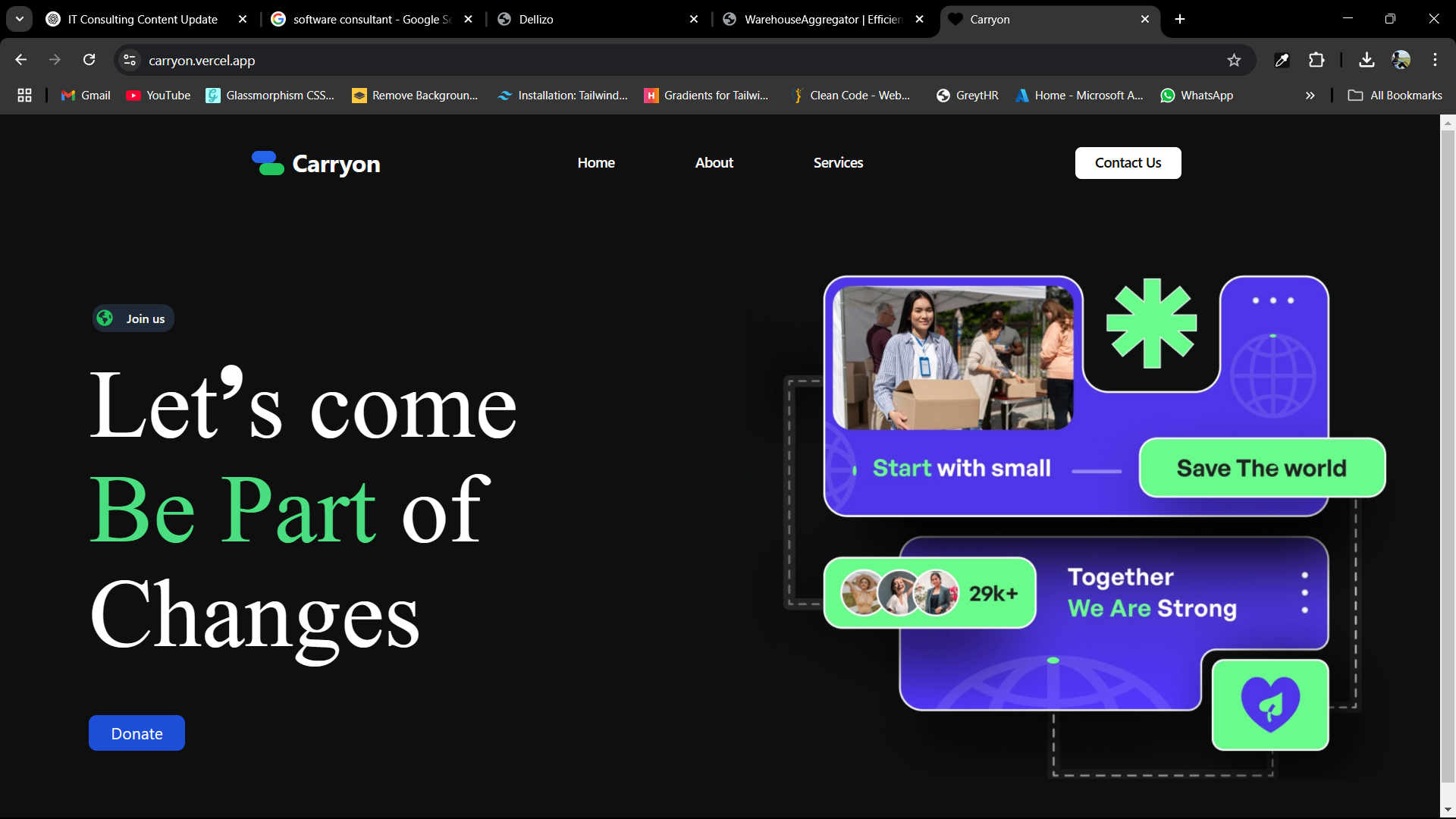Show hidden bookmarks with chevron
Screen dimensions: 1456x819
[x=1310, y=96]
